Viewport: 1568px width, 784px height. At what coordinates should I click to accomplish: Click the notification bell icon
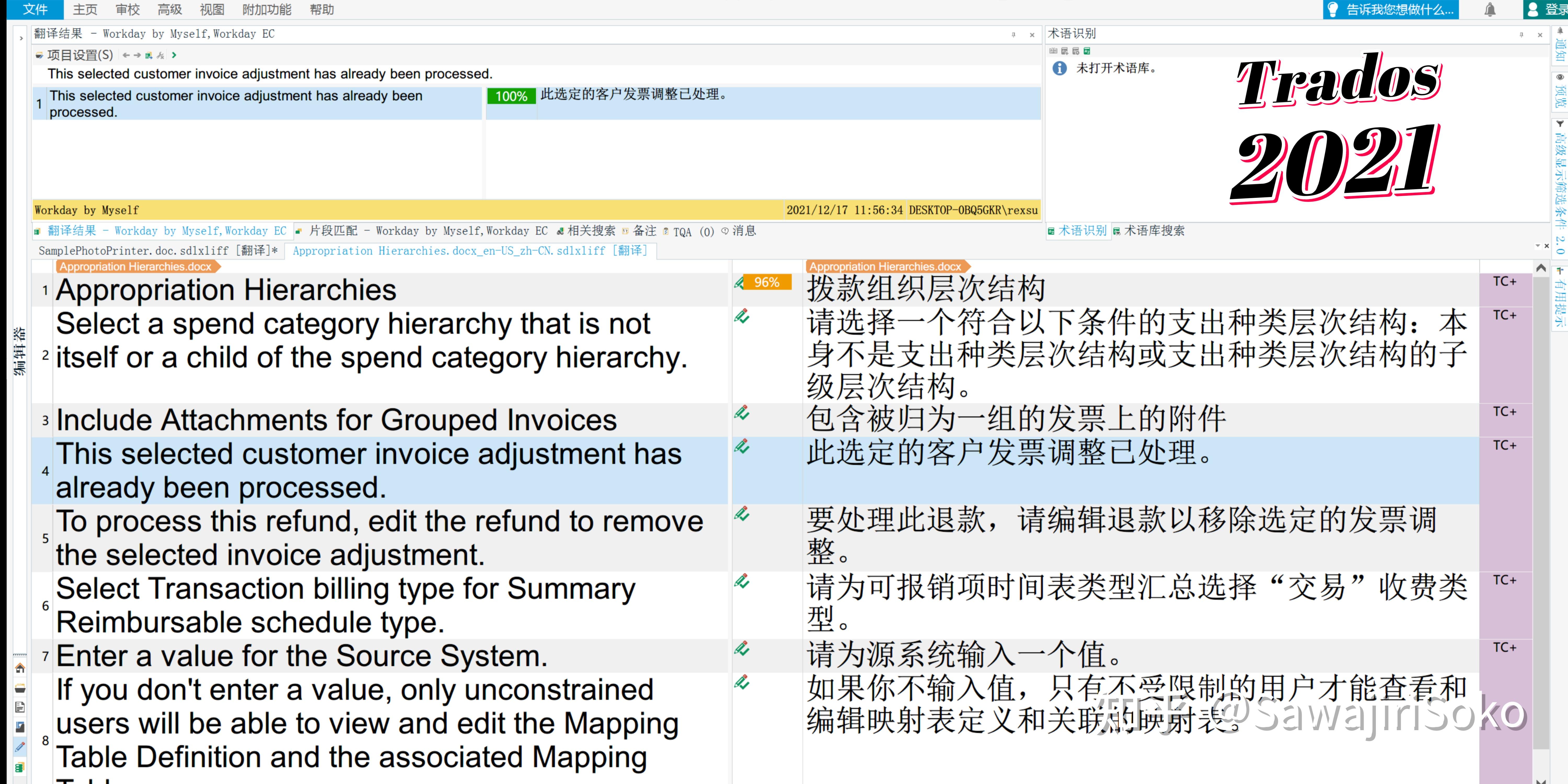[1490, 10]
